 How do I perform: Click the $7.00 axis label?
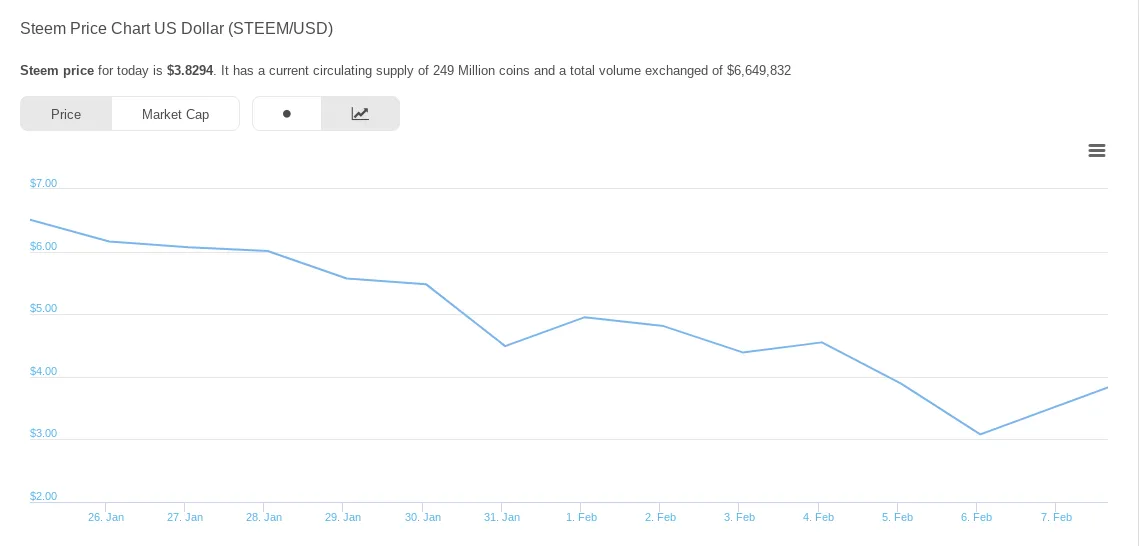44,184
